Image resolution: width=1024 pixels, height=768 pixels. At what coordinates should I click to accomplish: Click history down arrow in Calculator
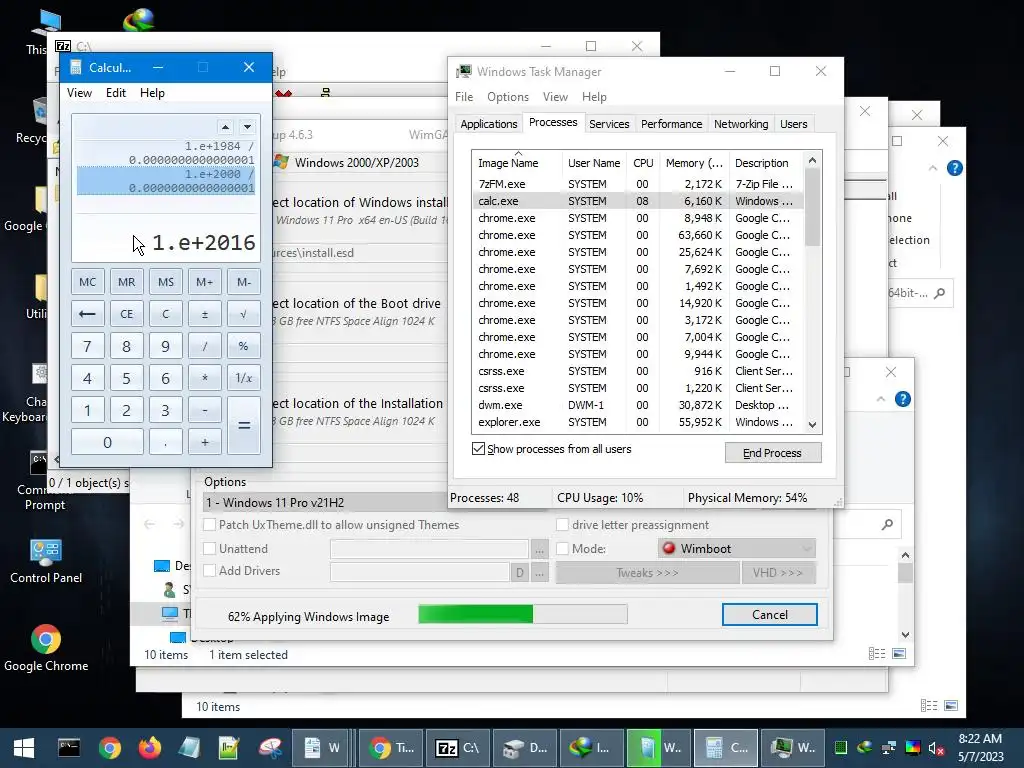pos(247,127)
